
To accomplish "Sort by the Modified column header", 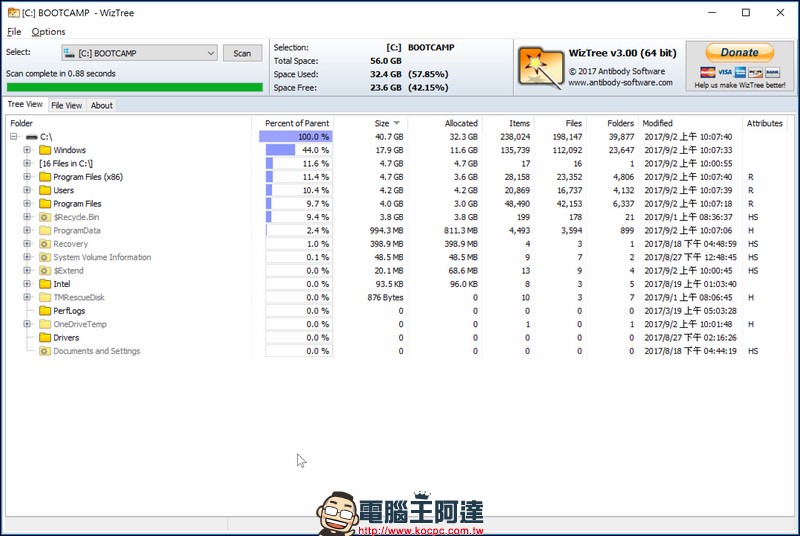I will point(690,123).
